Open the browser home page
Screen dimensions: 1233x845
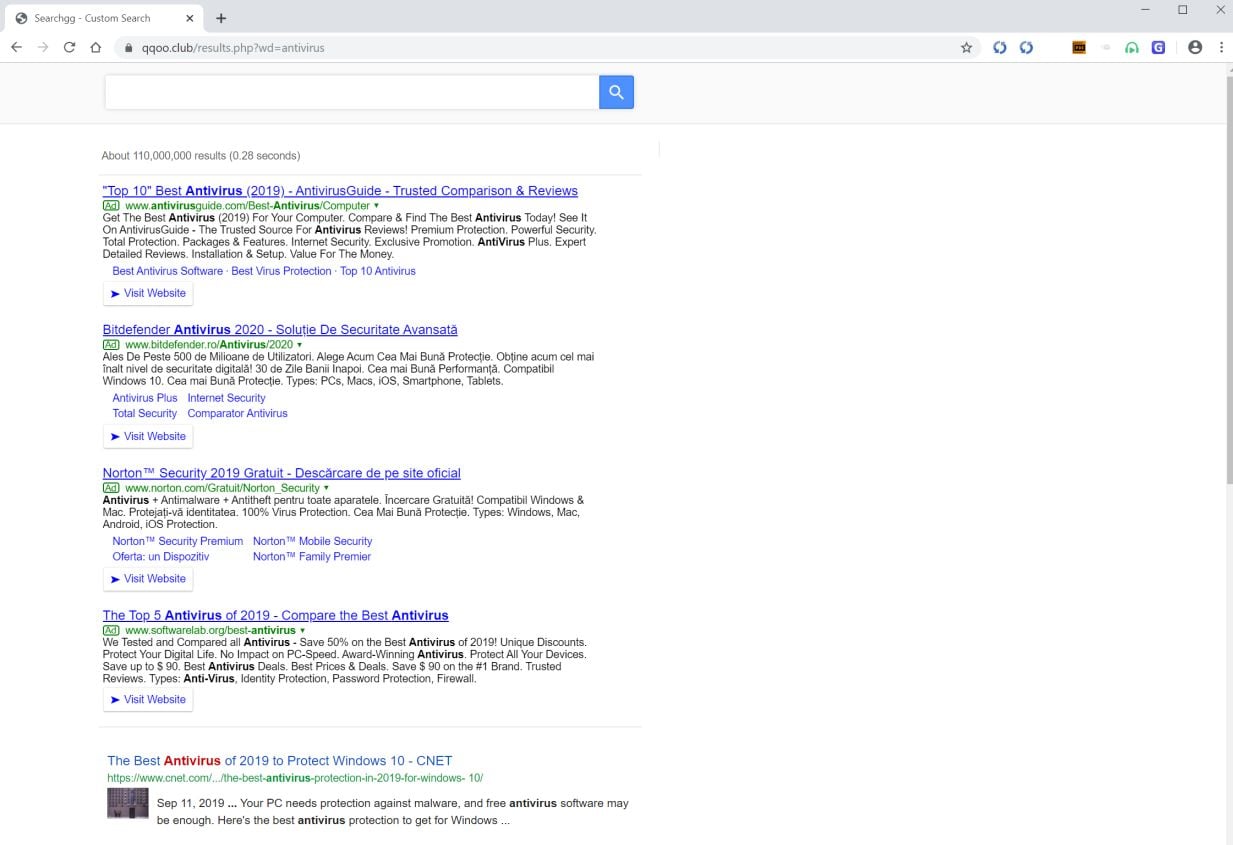[96, 47]
